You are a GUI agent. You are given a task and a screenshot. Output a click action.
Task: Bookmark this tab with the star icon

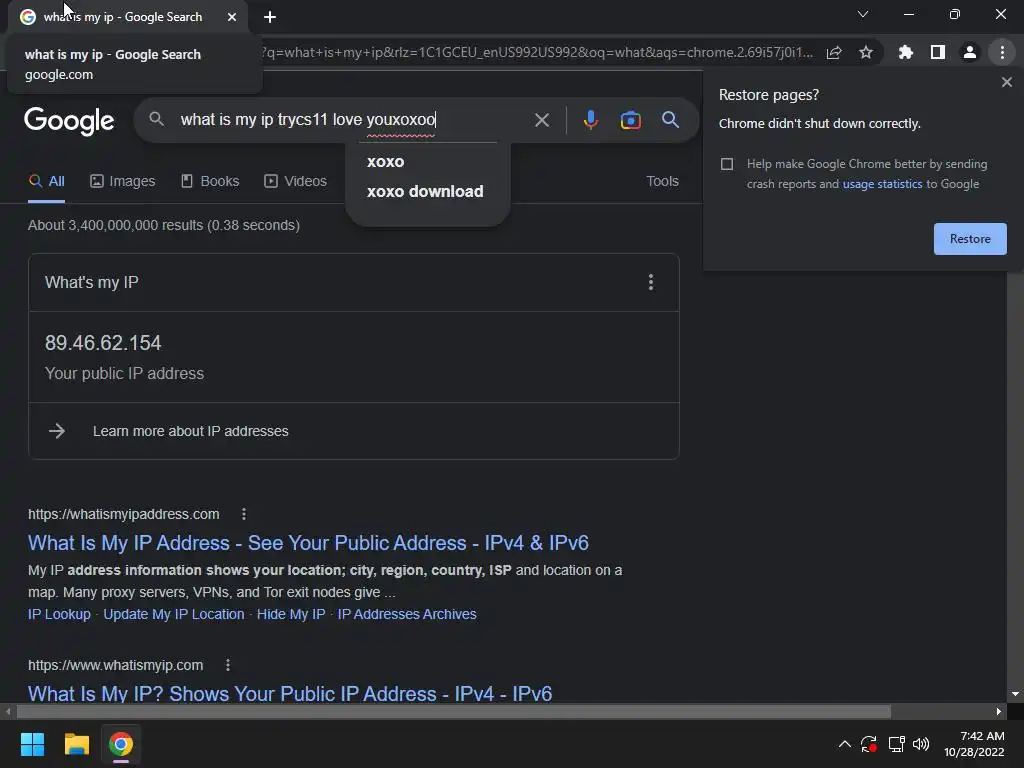coord(866,52)
